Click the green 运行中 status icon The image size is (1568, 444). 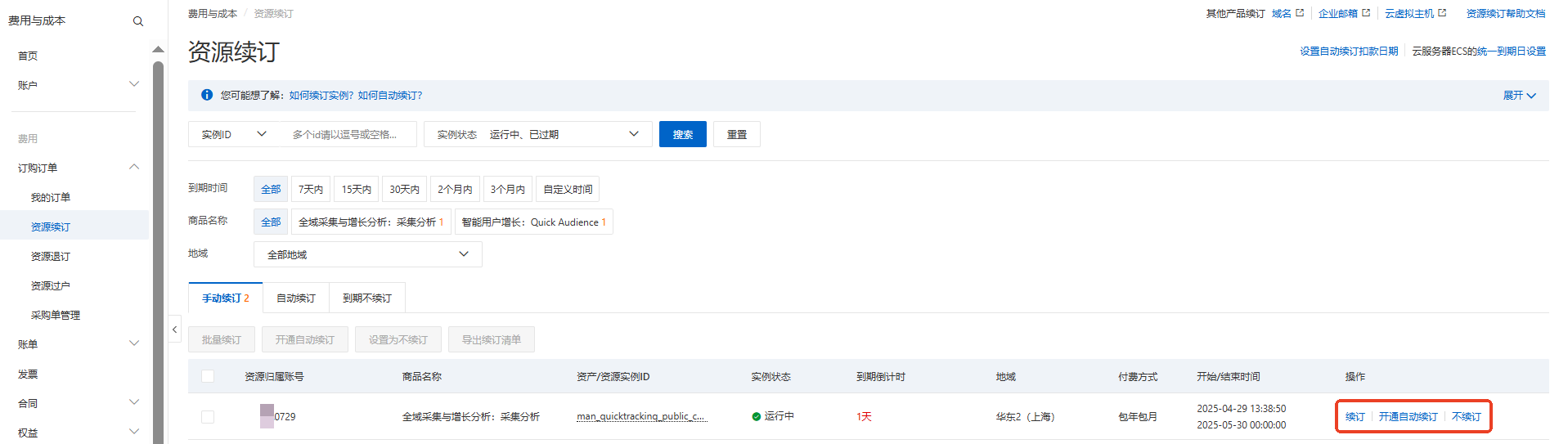pyautogui.click(x=757, y=416)
